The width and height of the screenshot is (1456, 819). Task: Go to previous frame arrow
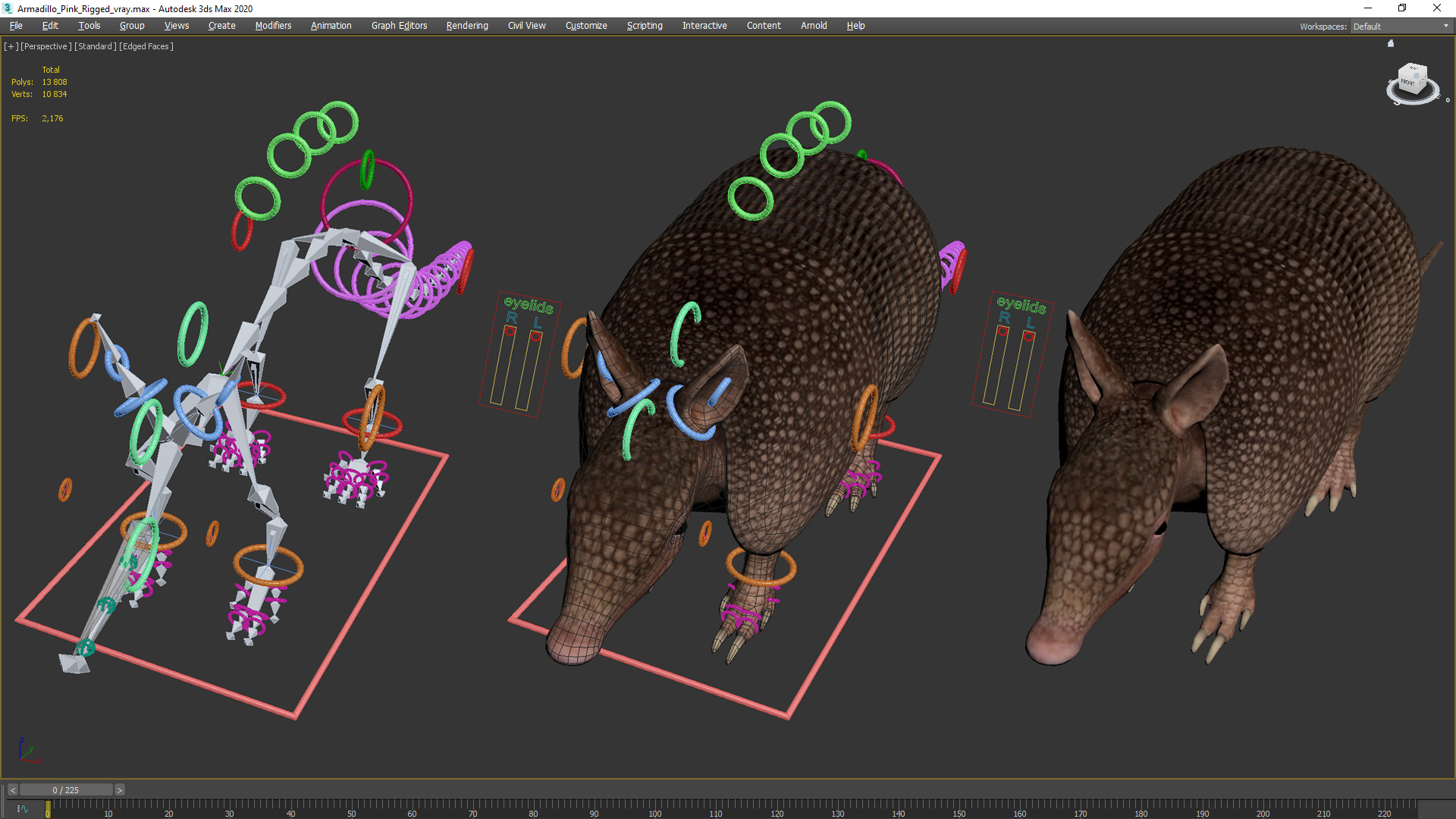(12, 790)
